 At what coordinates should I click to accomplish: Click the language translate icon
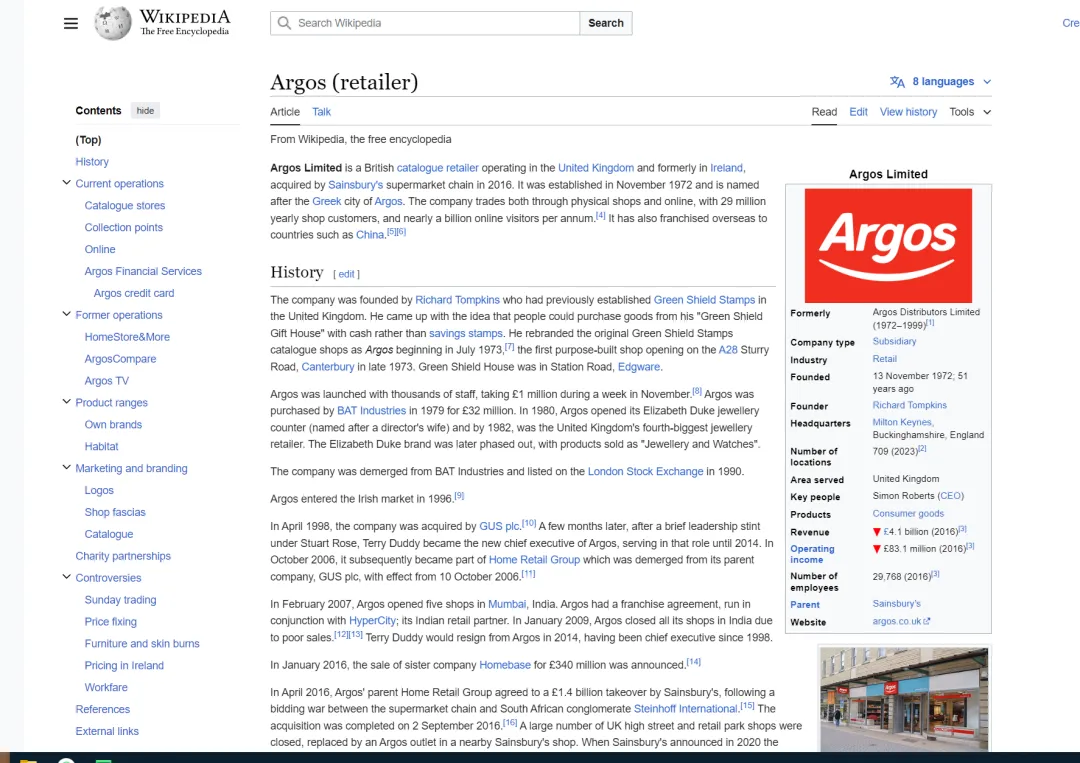pyautogui.click(x=897, y=82)
